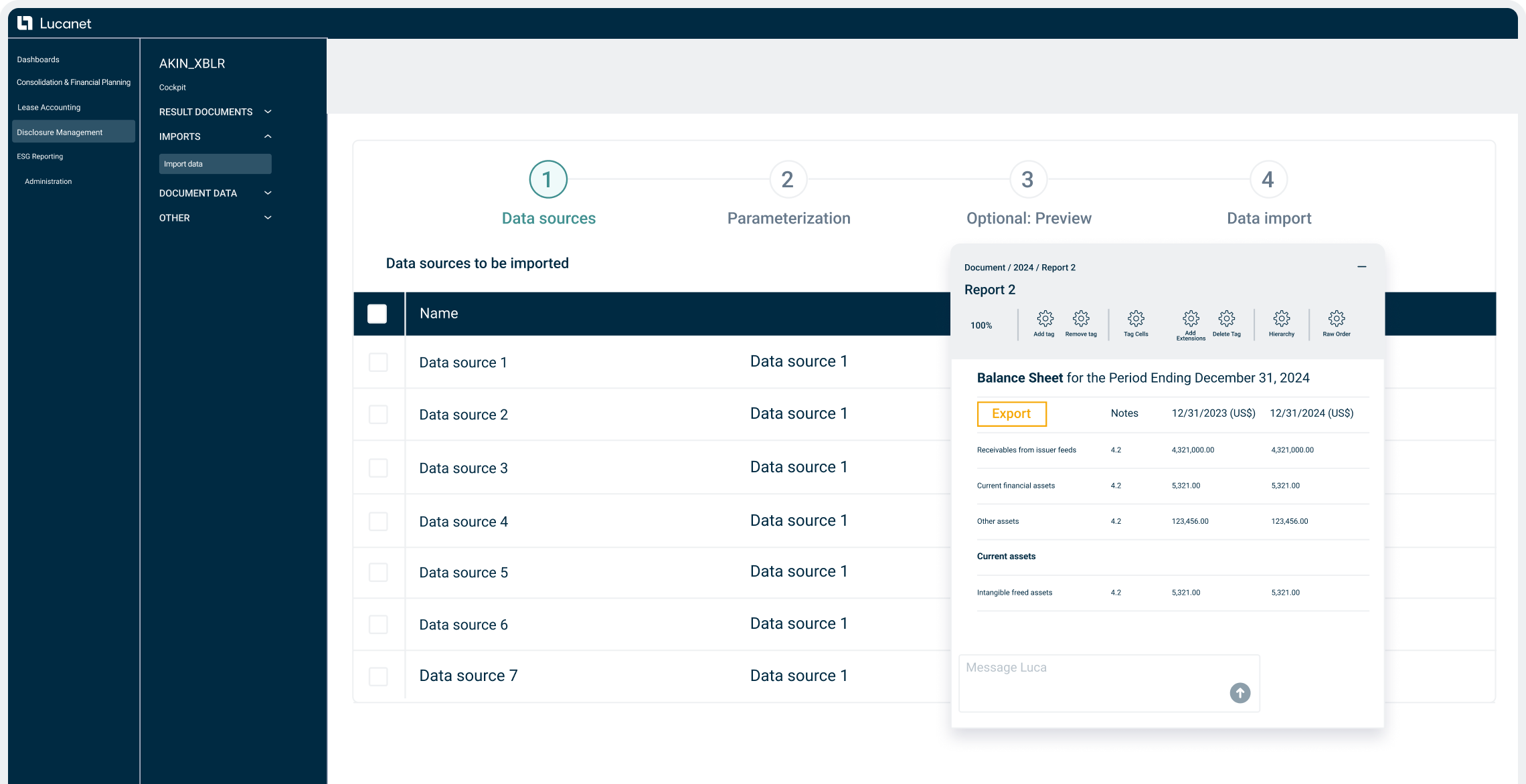
Task: Click the 12/31/2023 (US$) column header
Action: tap(1213, 413)
